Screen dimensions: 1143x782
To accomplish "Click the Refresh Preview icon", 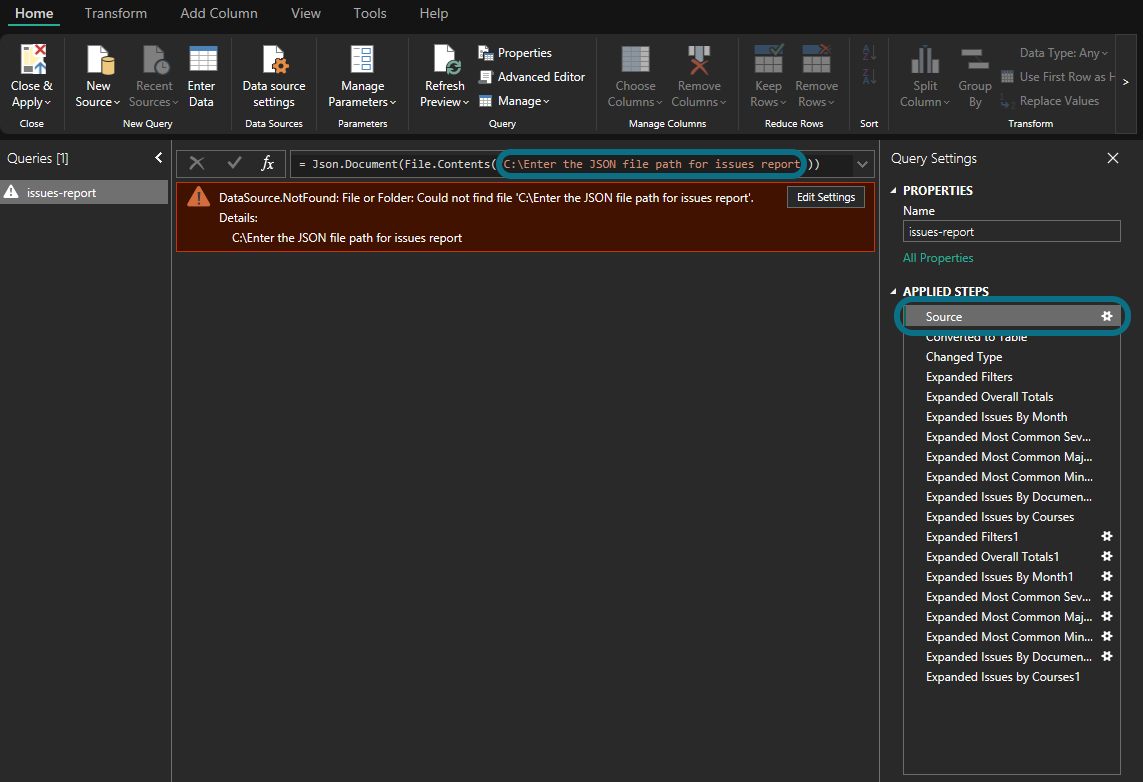I will 446,59.
